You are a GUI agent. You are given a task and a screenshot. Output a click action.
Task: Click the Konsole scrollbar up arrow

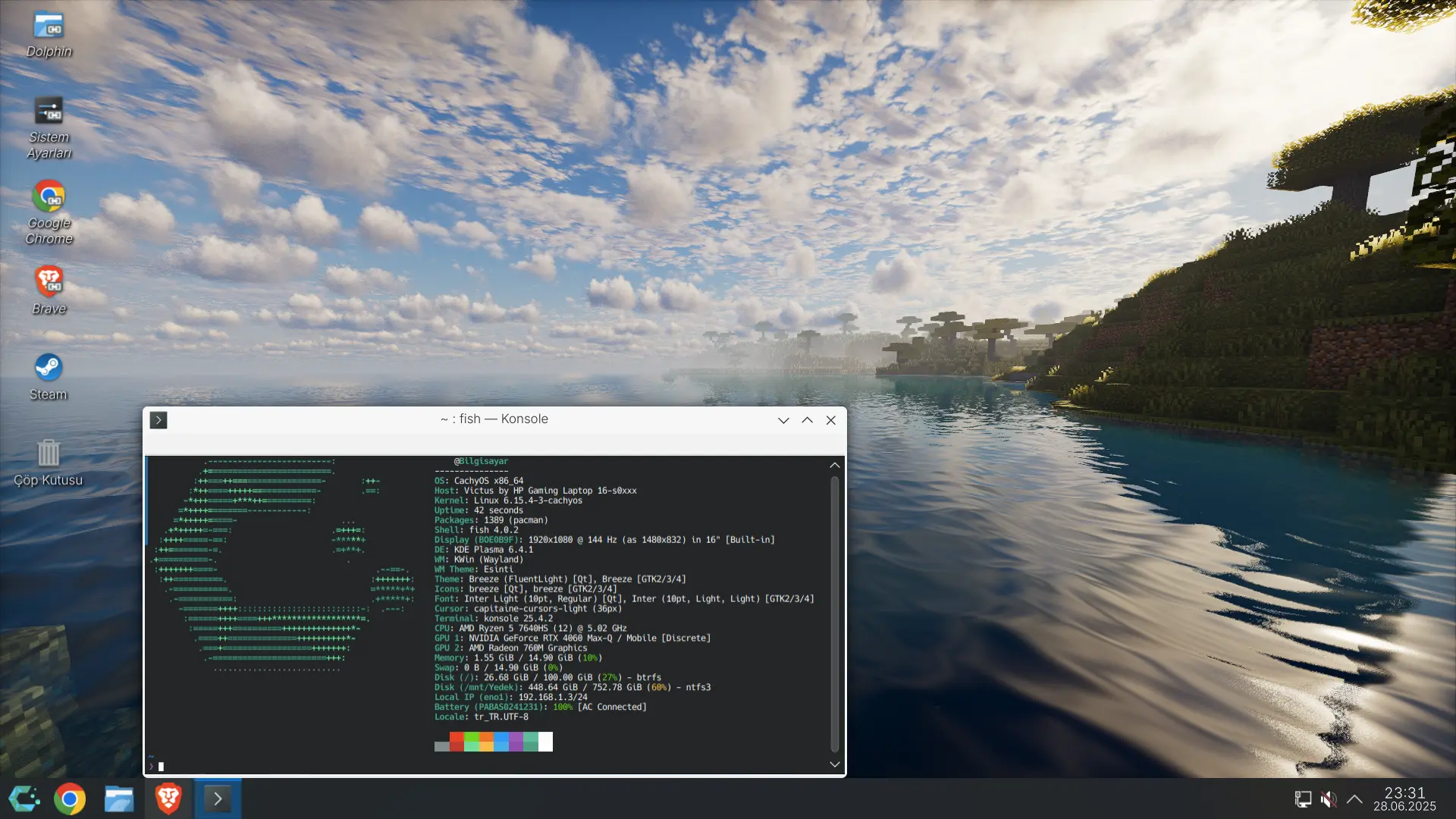tap(835, 465)
